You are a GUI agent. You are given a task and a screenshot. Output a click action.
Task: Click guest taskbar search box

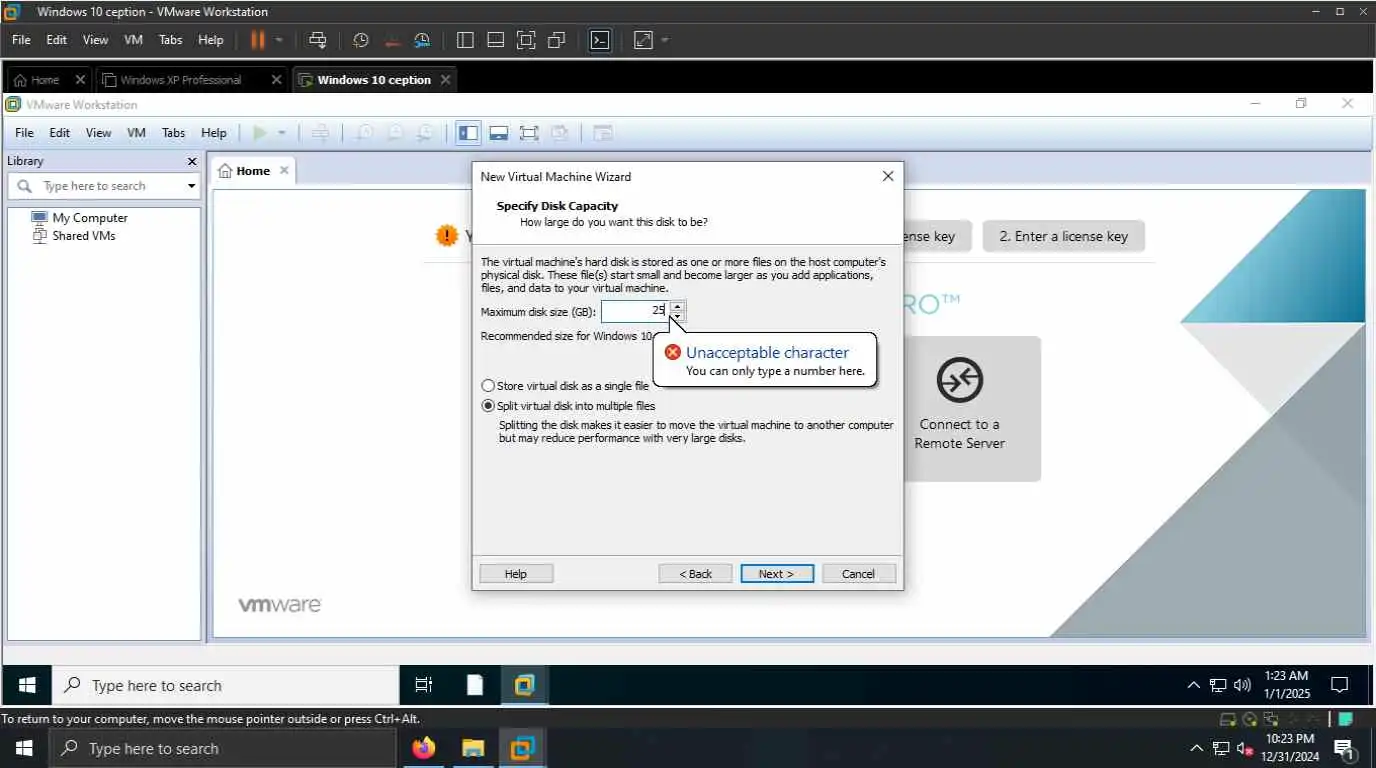(x=226, y=685)
